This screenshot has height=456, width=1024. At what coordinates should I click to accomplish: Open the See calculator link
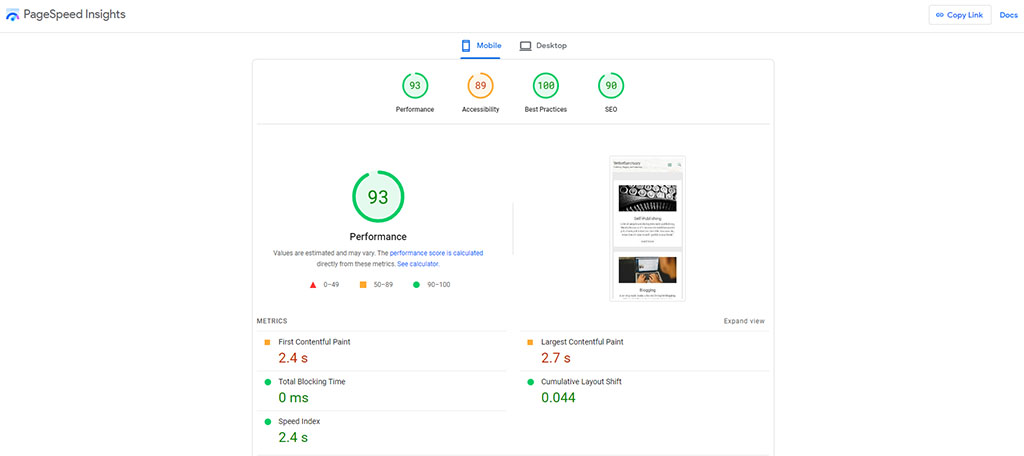(418, 264)
